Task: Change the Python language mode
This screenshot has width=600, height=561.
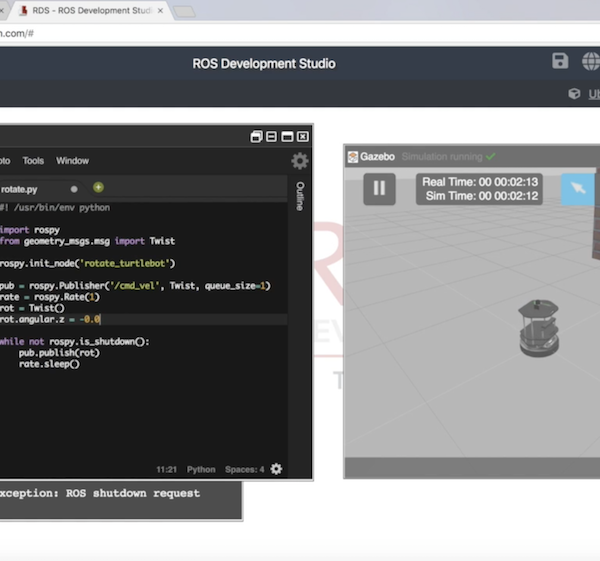Action: click(201, 470)
